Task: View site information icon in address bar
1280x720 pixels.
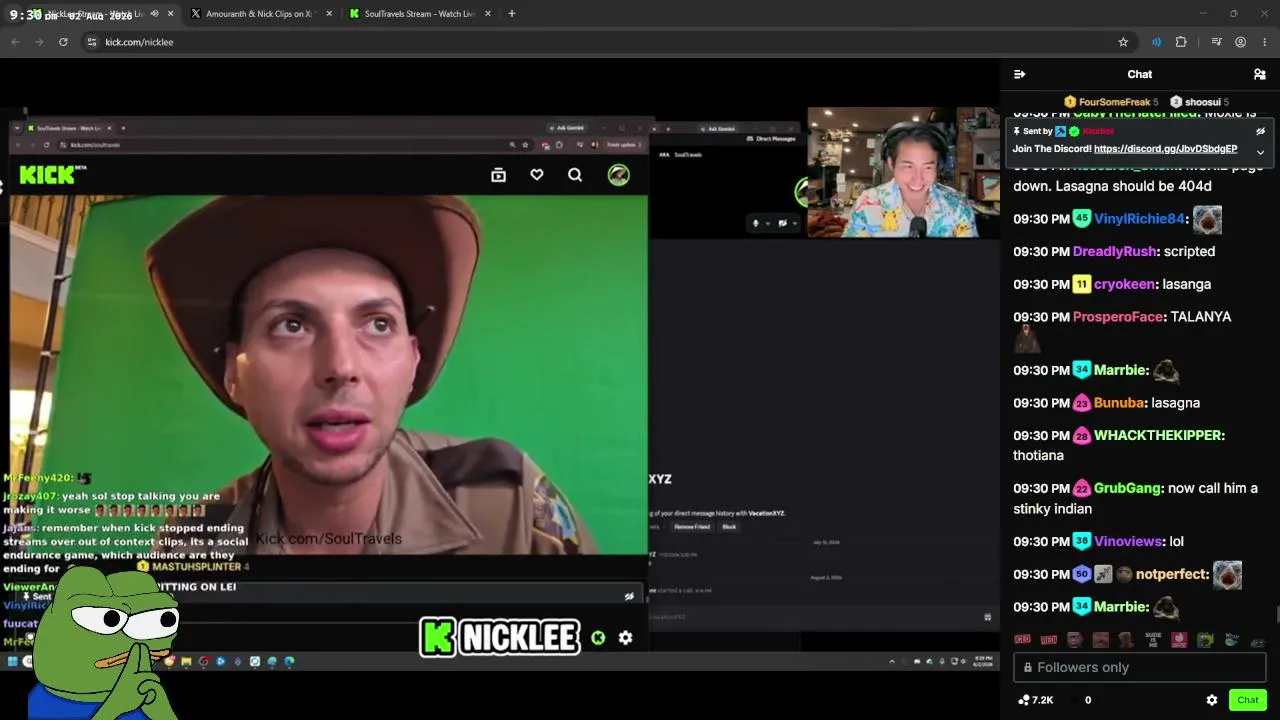Action: pos(92,42)
